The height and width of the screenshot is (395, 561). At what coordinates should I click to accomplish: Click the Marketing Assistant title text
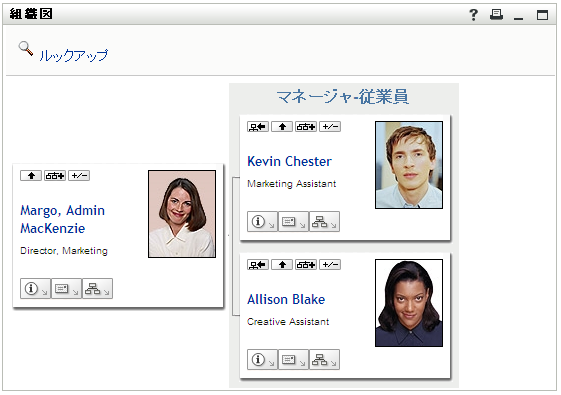point(292,184)
